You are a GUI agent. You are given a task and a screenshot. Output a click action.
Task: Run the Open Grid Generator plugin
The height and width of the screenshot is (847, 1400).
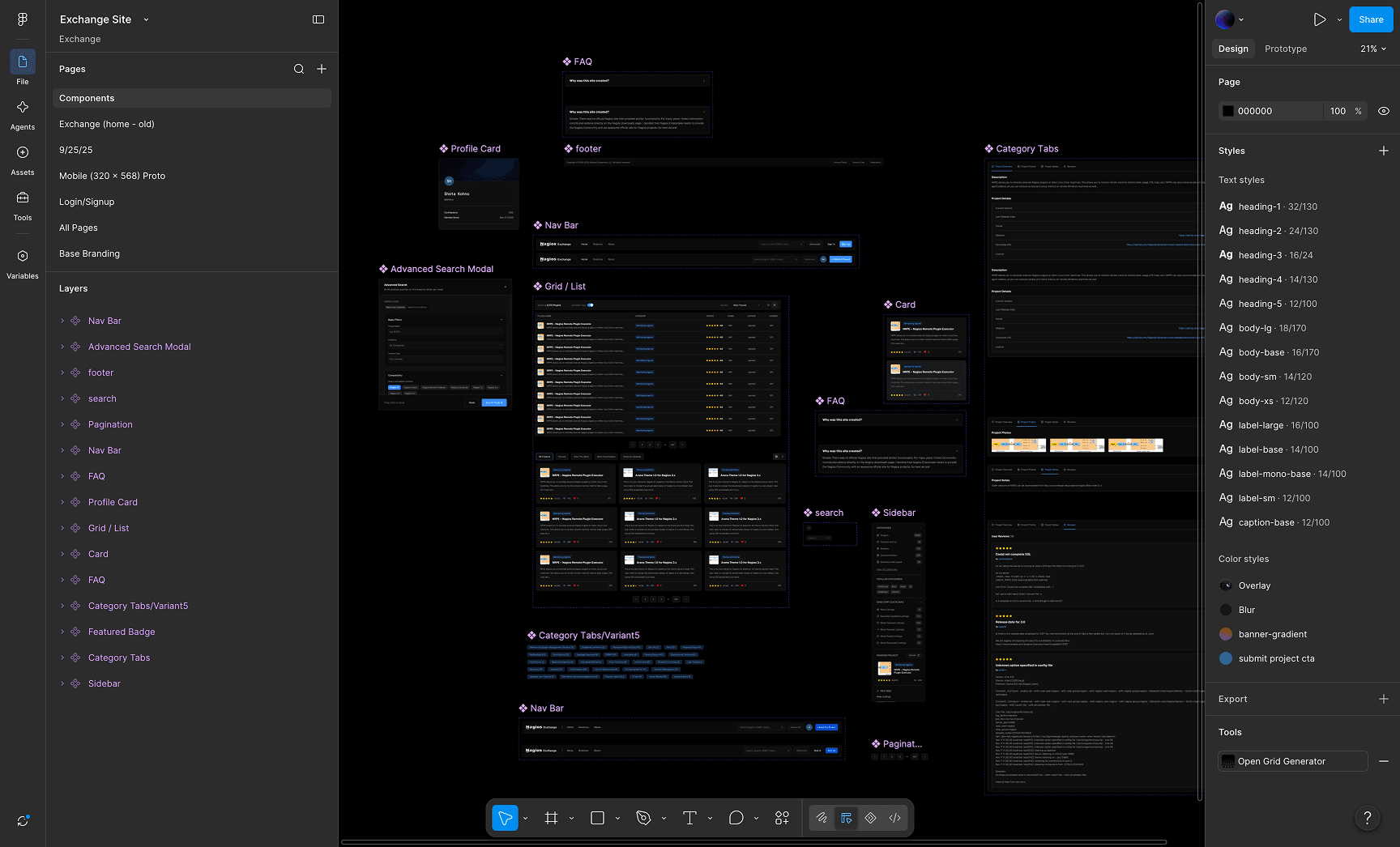1293,761
